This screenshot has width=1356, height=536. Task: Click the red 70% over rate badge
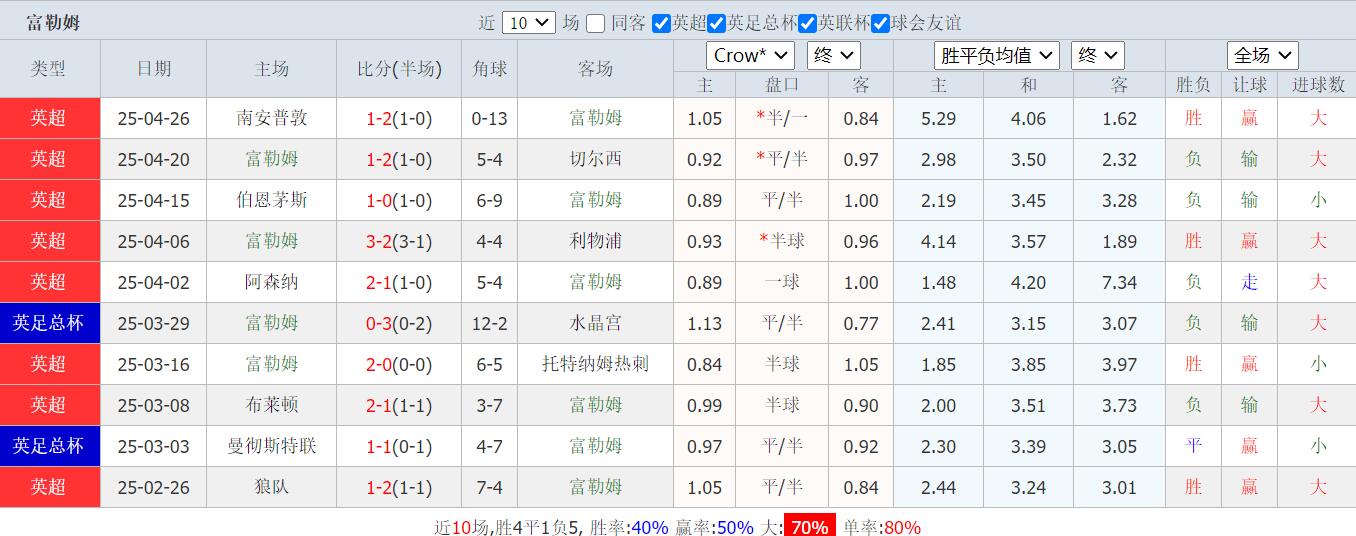coord(809,526)
